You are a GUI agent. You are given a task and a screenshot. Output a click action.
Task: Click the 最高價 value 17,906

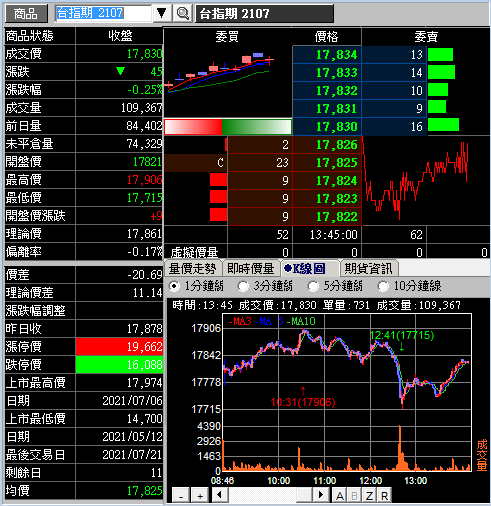click(144, 180)
